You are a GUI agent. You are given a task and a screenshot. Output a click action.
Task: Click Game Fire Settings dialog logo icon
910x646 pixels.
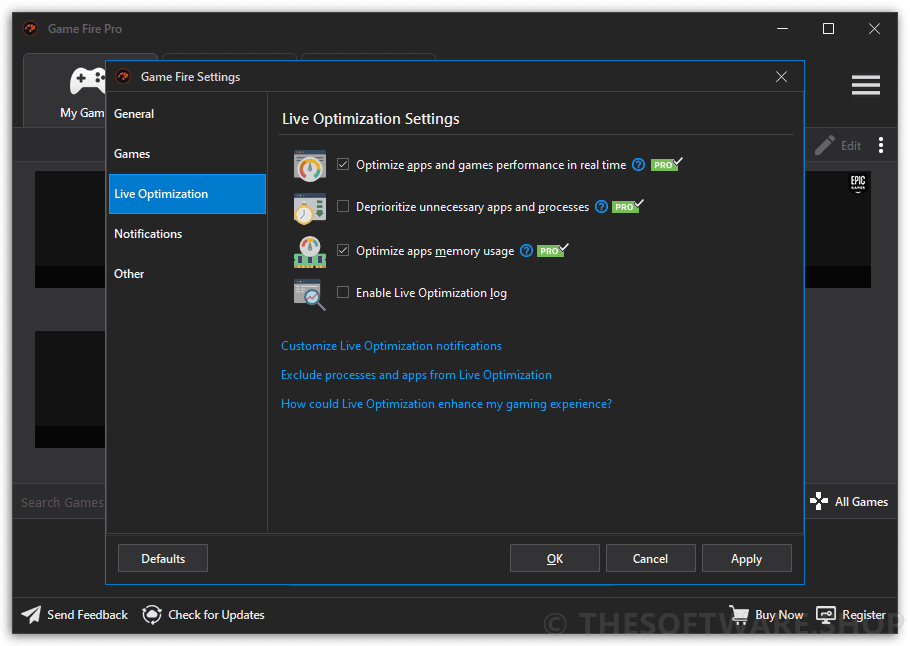pyautogui.click(x=123, y=77)
